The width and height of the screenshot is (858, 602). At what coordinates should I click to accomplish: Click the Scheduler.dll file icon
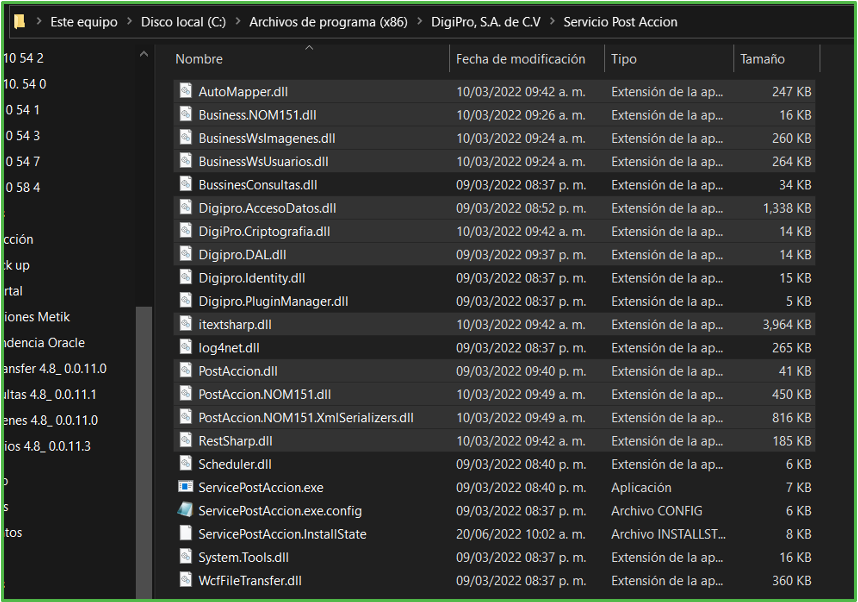click(x=185, y=464)
